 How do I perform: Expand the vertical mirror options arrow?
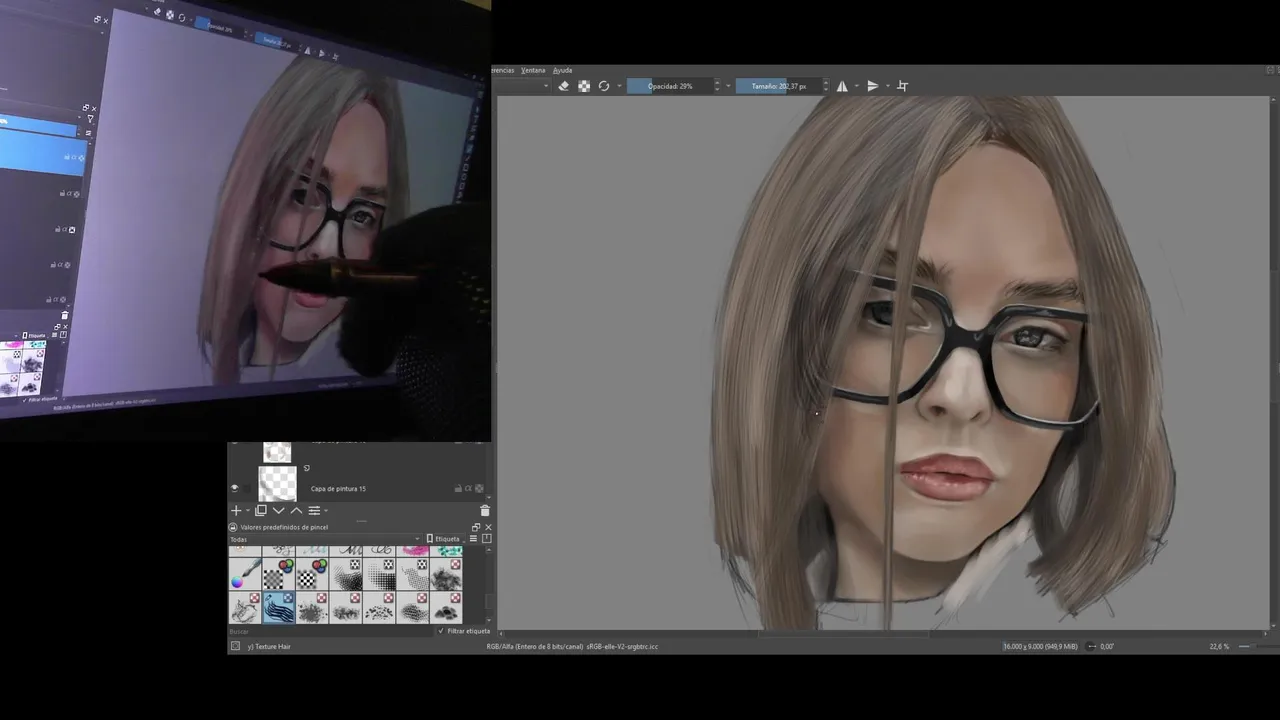(x=886, y=86)
